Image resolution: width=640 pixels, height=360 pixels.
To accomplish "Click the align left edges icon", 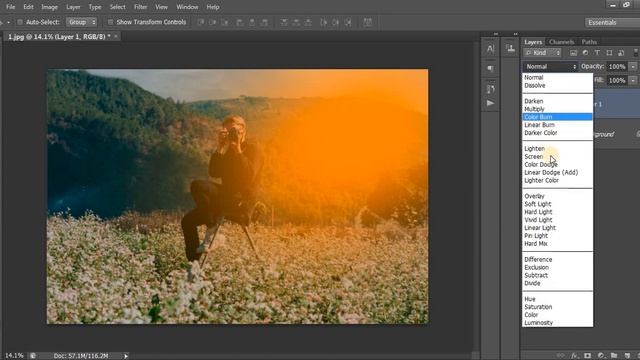I will [x=240, y=22].
